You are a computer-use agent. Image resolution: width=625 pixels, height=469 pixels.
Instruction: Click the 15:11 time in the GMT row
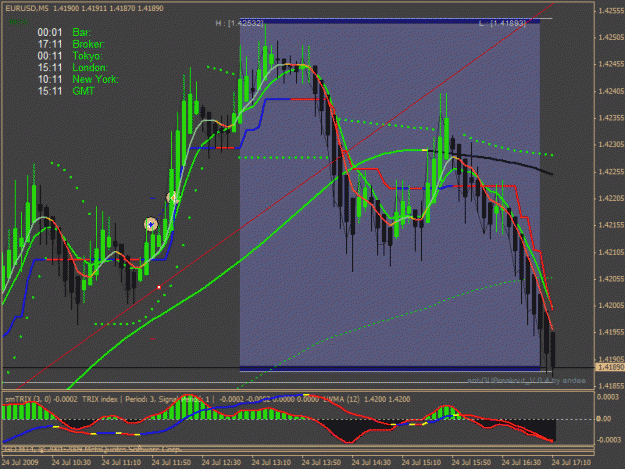[50, 91]
